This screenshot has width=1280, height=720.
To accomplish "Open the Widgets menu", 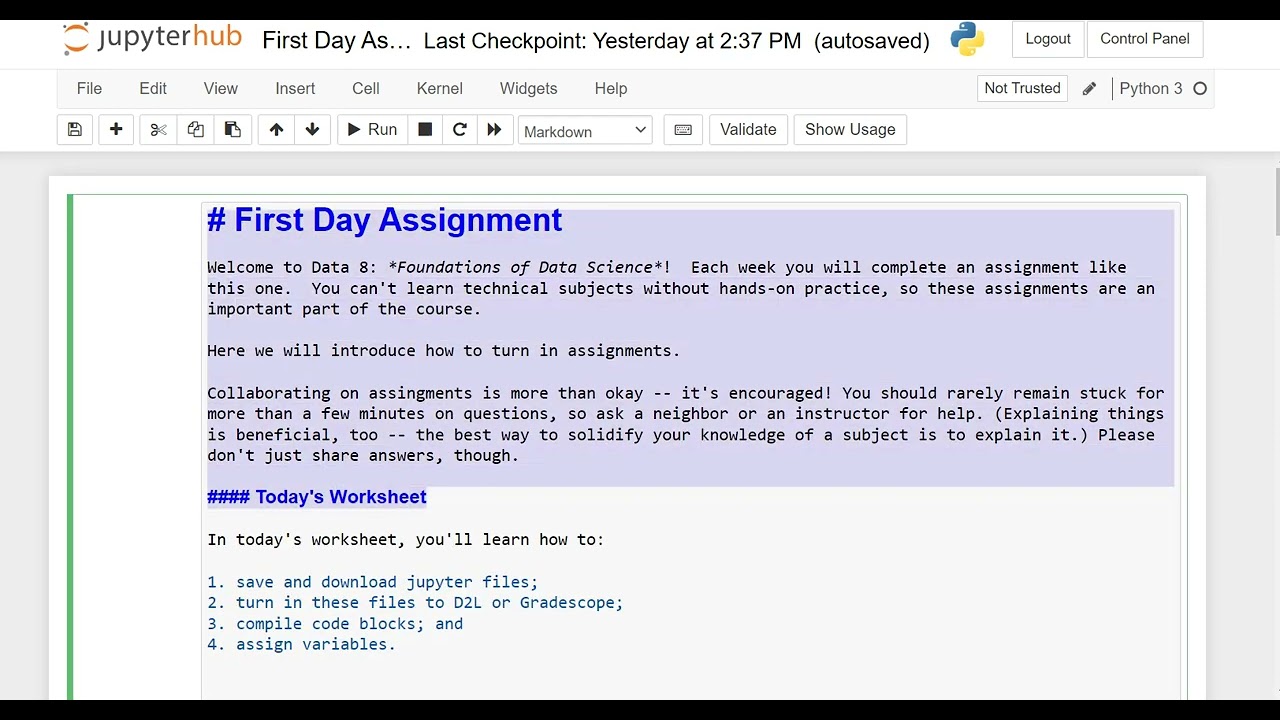I will point(528,89).
